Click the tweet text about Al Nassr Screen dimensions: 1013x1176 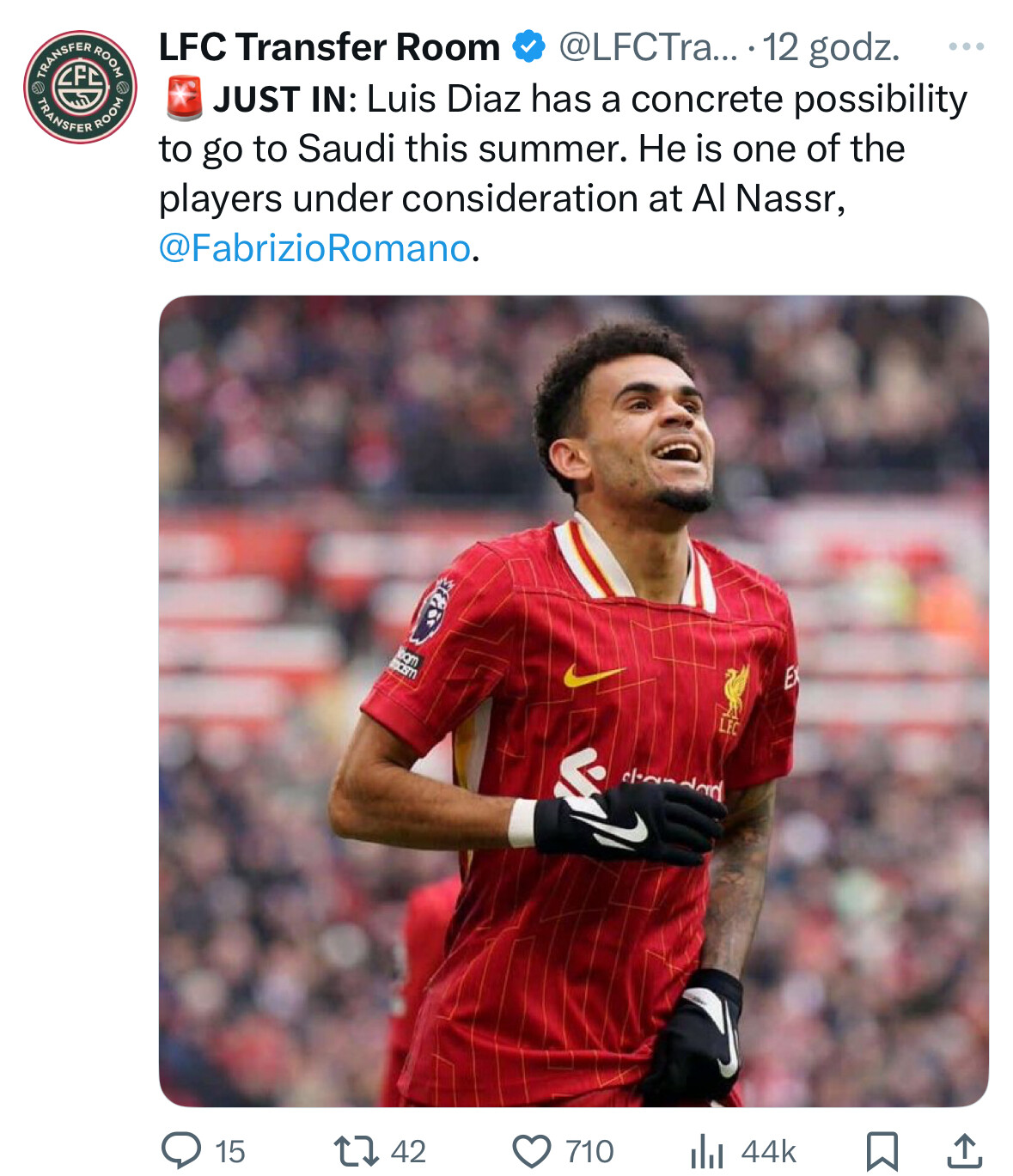coord(563,174)
